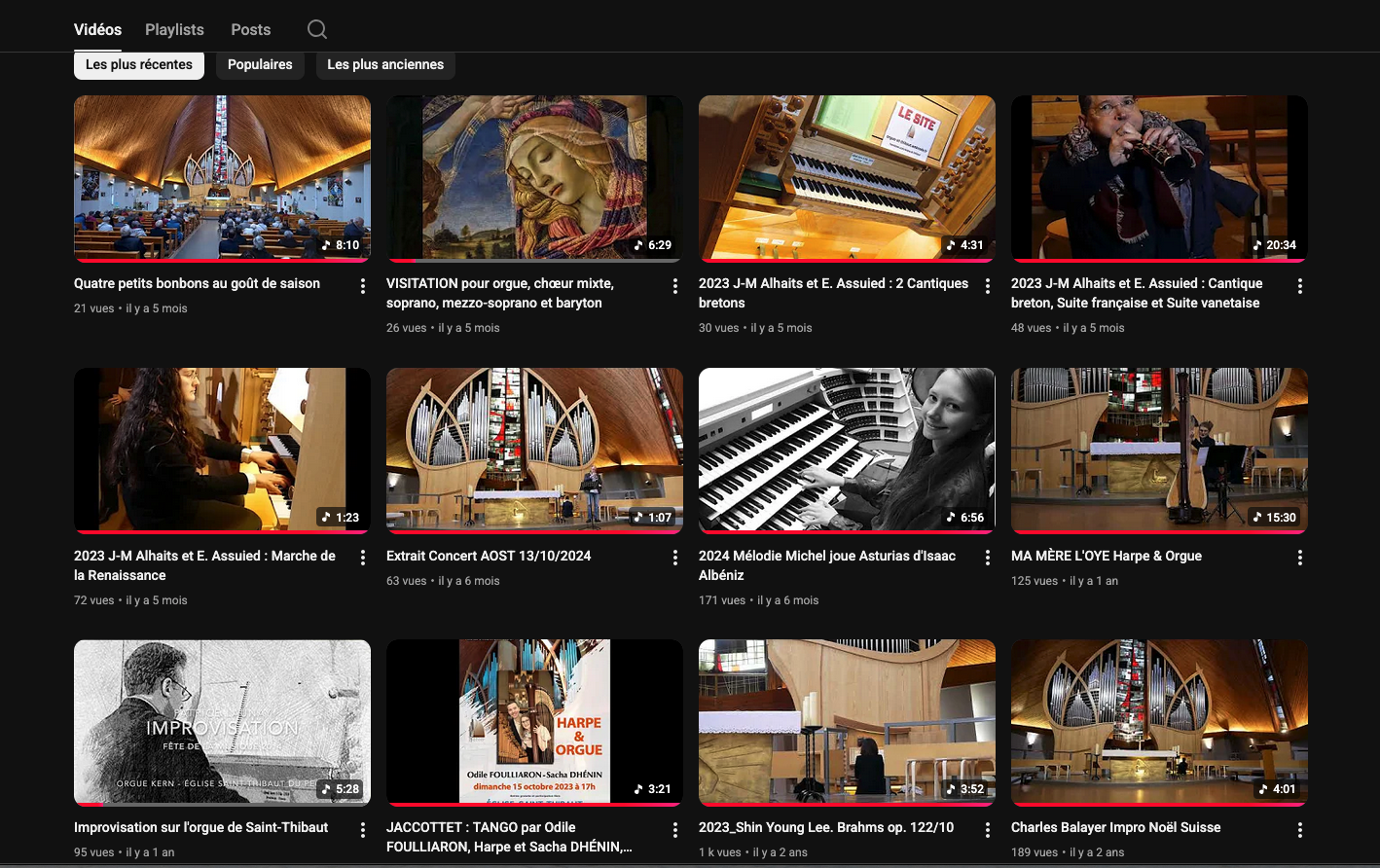Open the Posts tab
1380x868 pixels.
tap(251, 29)
